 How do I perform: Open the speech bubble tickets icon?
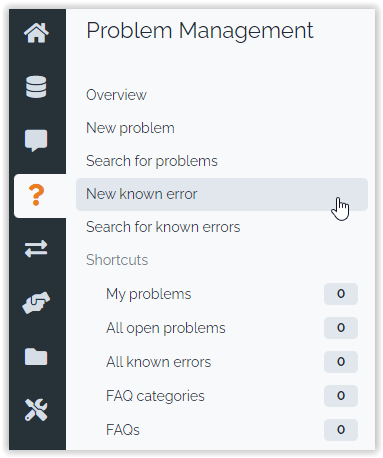pos(36,140)
